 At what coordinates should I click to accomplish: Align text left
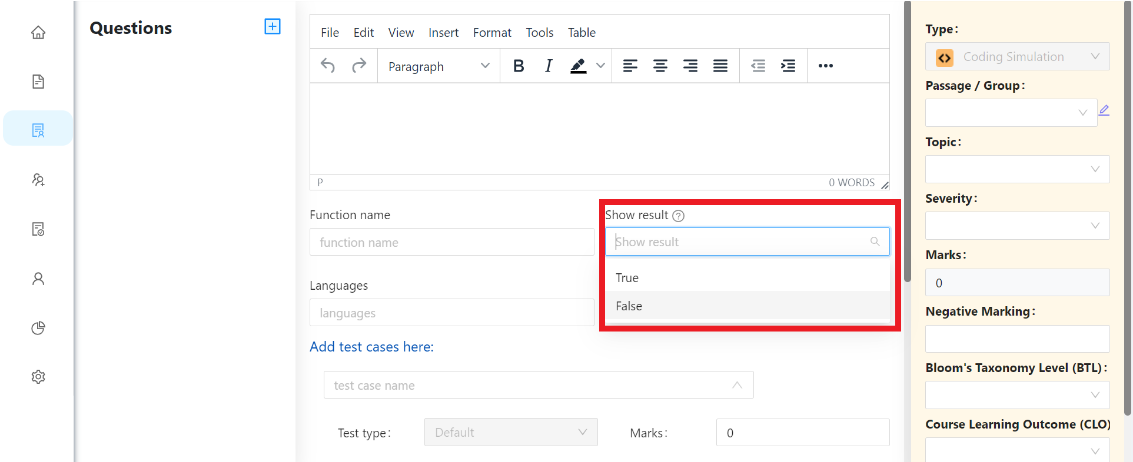(630, 66)
